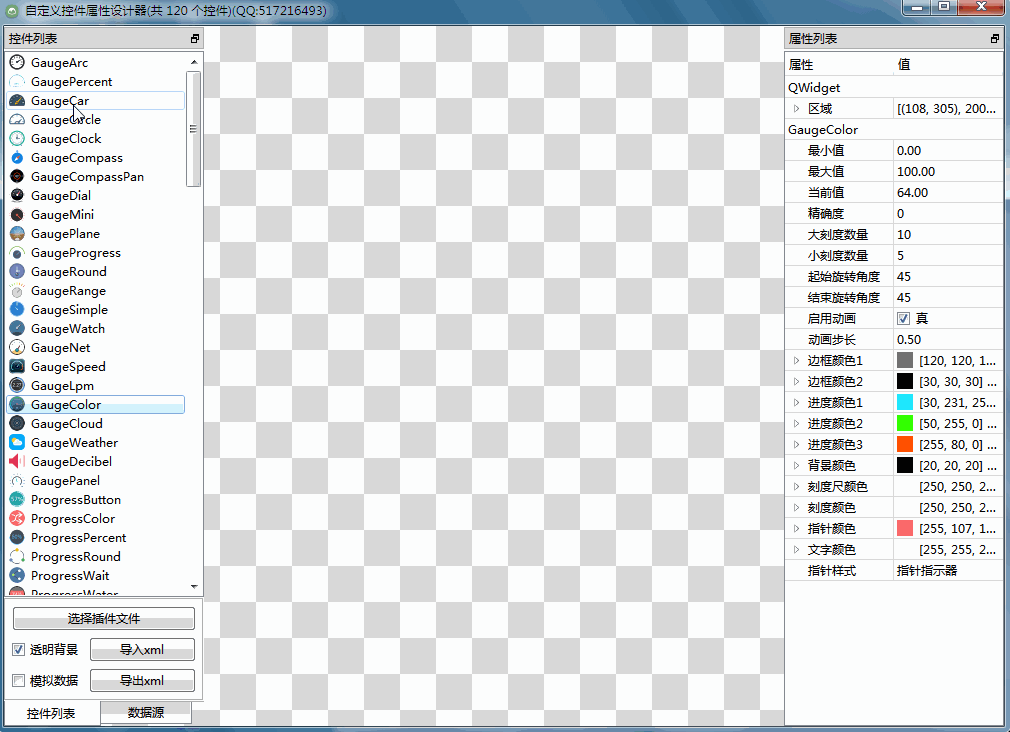Image resolution: width=1010 pixels, height=732 pixels.
Task: Select the ProgressWait control
Action: (x=70, y=575)
